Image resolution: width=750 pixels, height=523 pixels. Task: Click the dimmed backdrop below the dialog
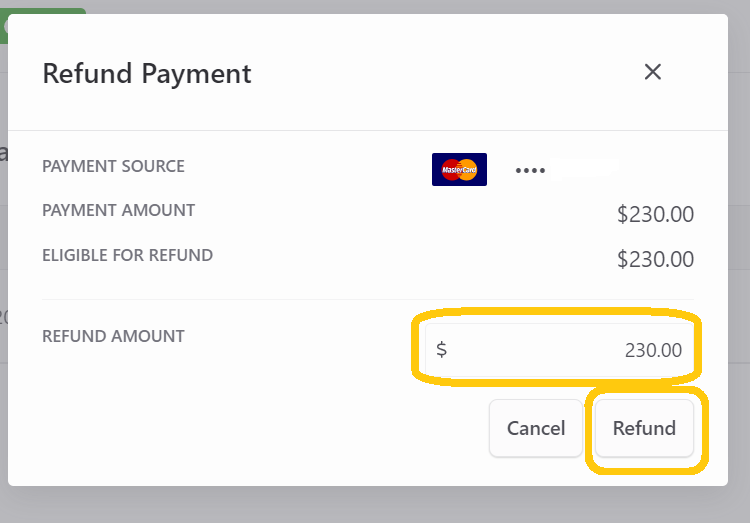(x=375, y=505)
